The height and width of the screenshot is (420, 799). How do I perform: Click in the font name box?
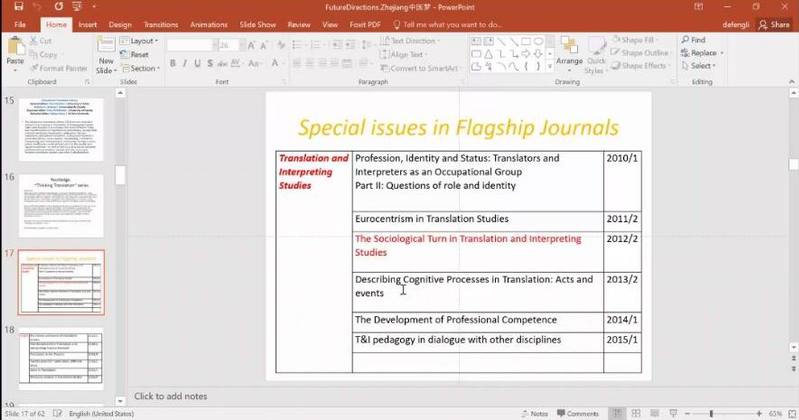(189, 46)
